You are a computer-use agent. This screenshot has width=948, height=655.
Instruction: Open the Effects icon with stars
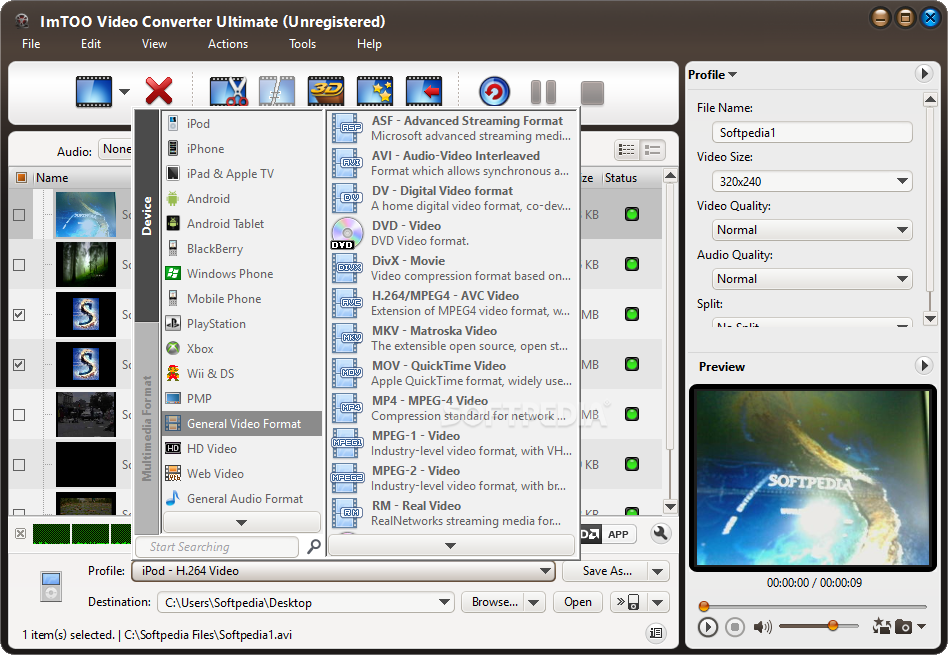375,92
